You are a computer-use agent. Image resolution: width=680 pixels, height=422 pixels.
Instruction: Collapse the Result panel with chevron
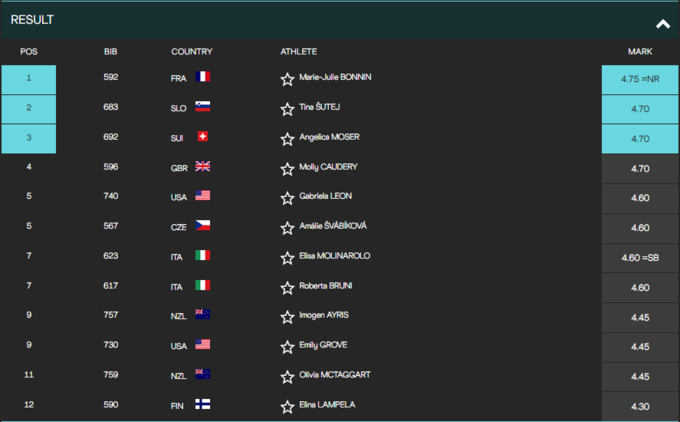[662, 23]
